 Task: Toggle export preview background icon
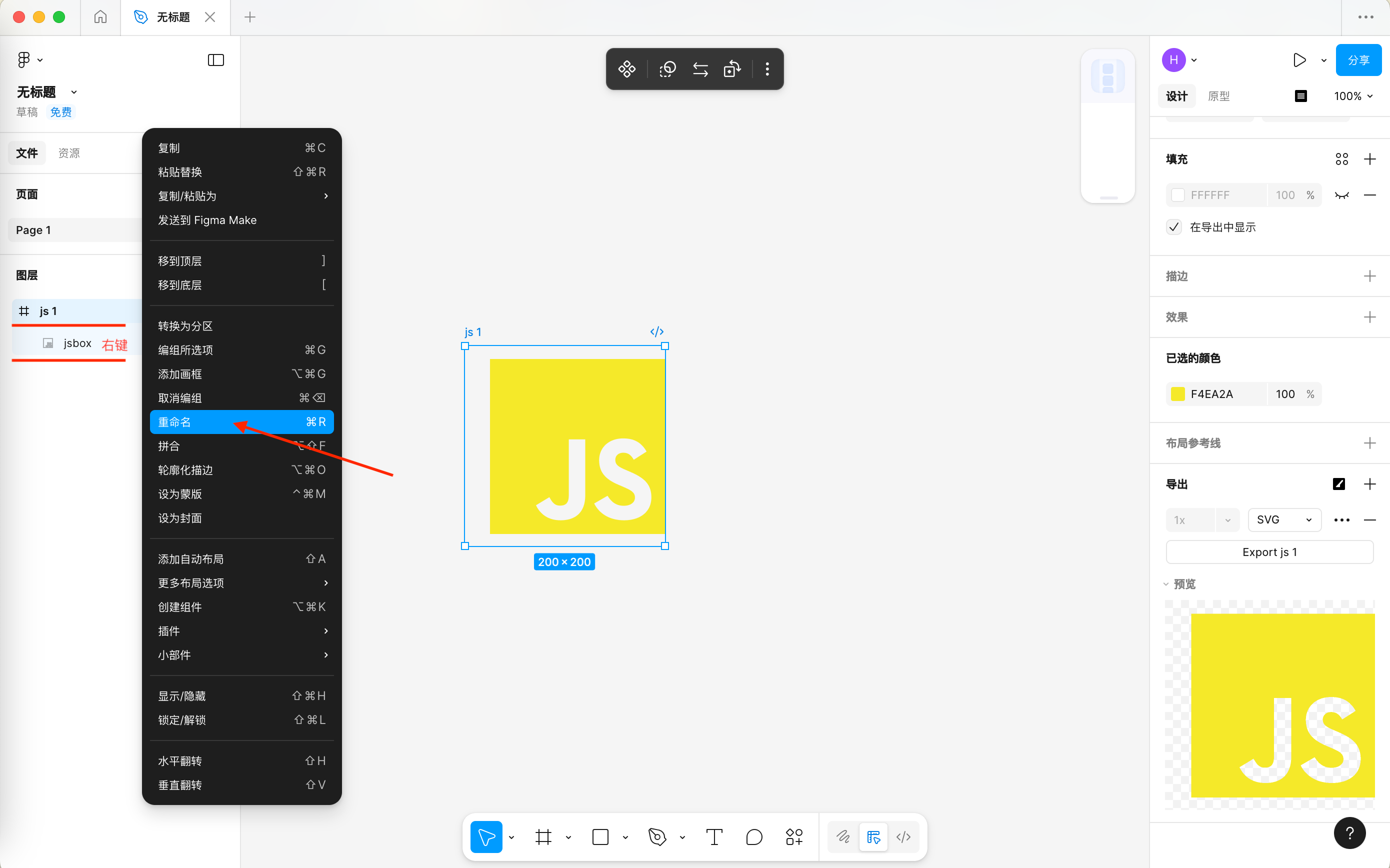1338,484
